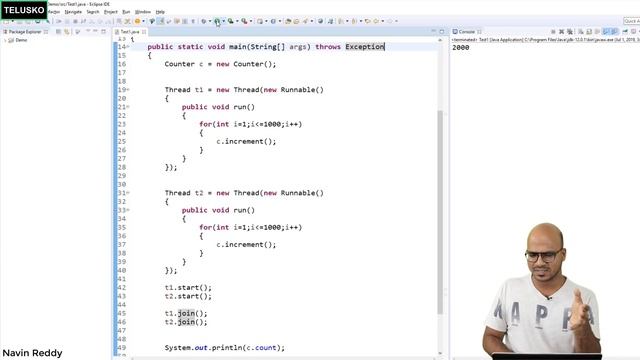Clear the Console output

(581, 31)
